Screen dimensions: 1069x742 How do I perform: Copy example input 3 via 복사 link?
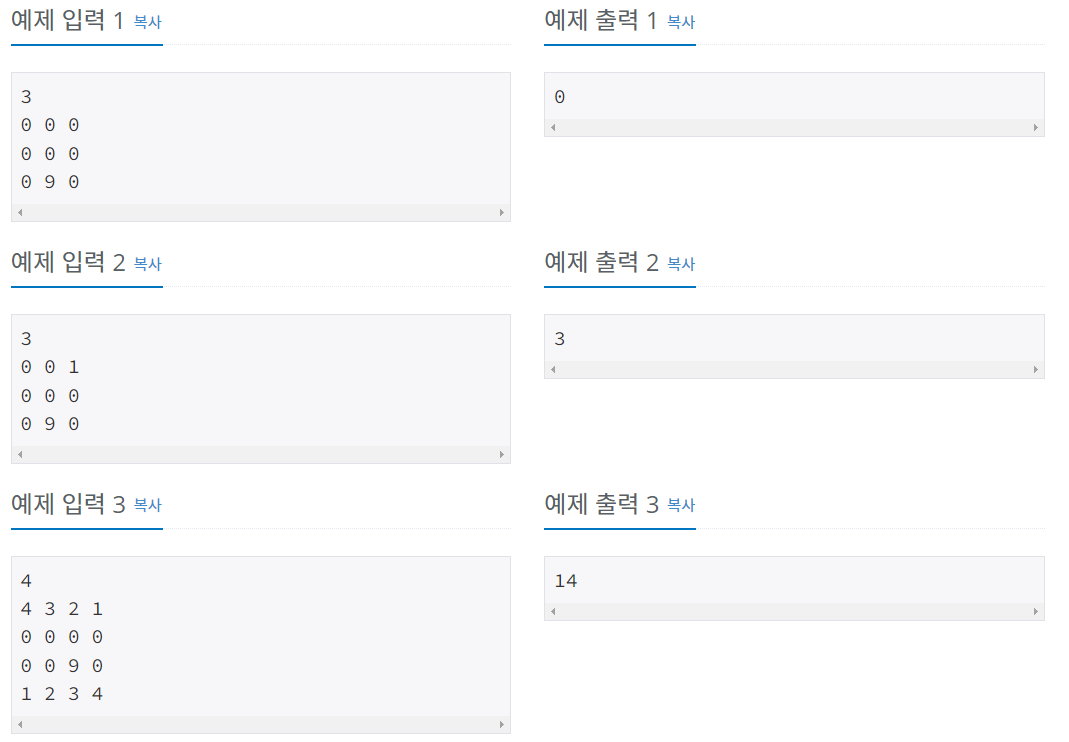[147, 505]
